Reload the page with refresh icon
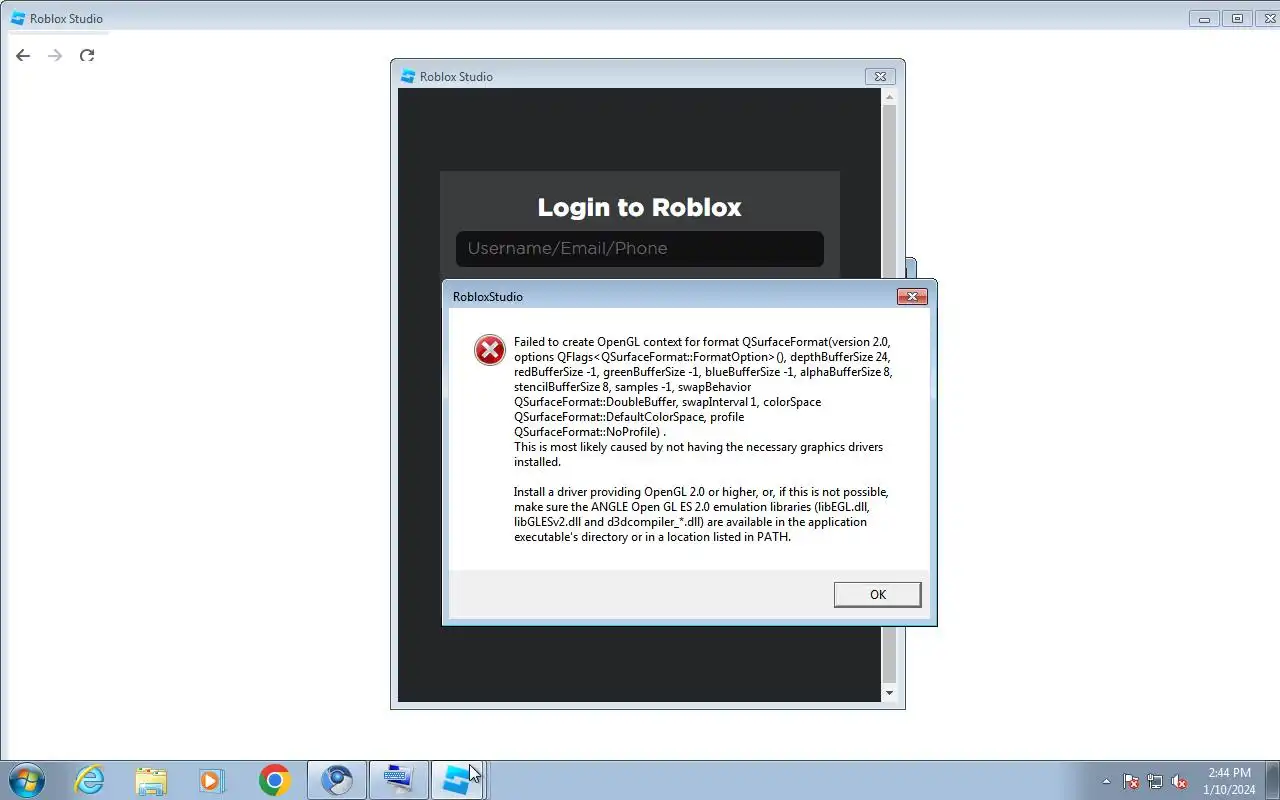 (87, 55)
